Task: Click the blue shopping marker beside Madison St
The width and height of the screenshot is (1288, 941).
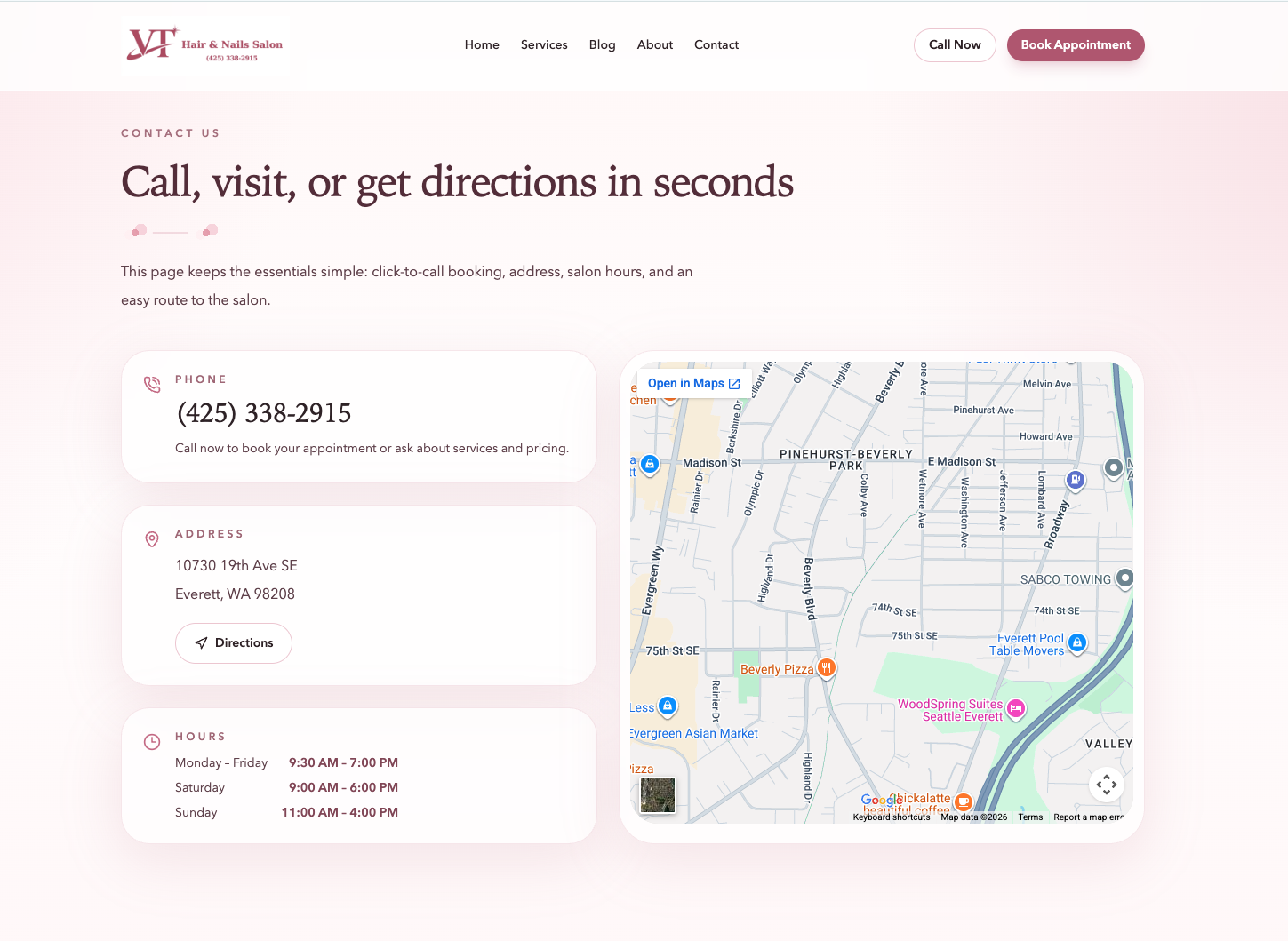Action: [650, 464]
